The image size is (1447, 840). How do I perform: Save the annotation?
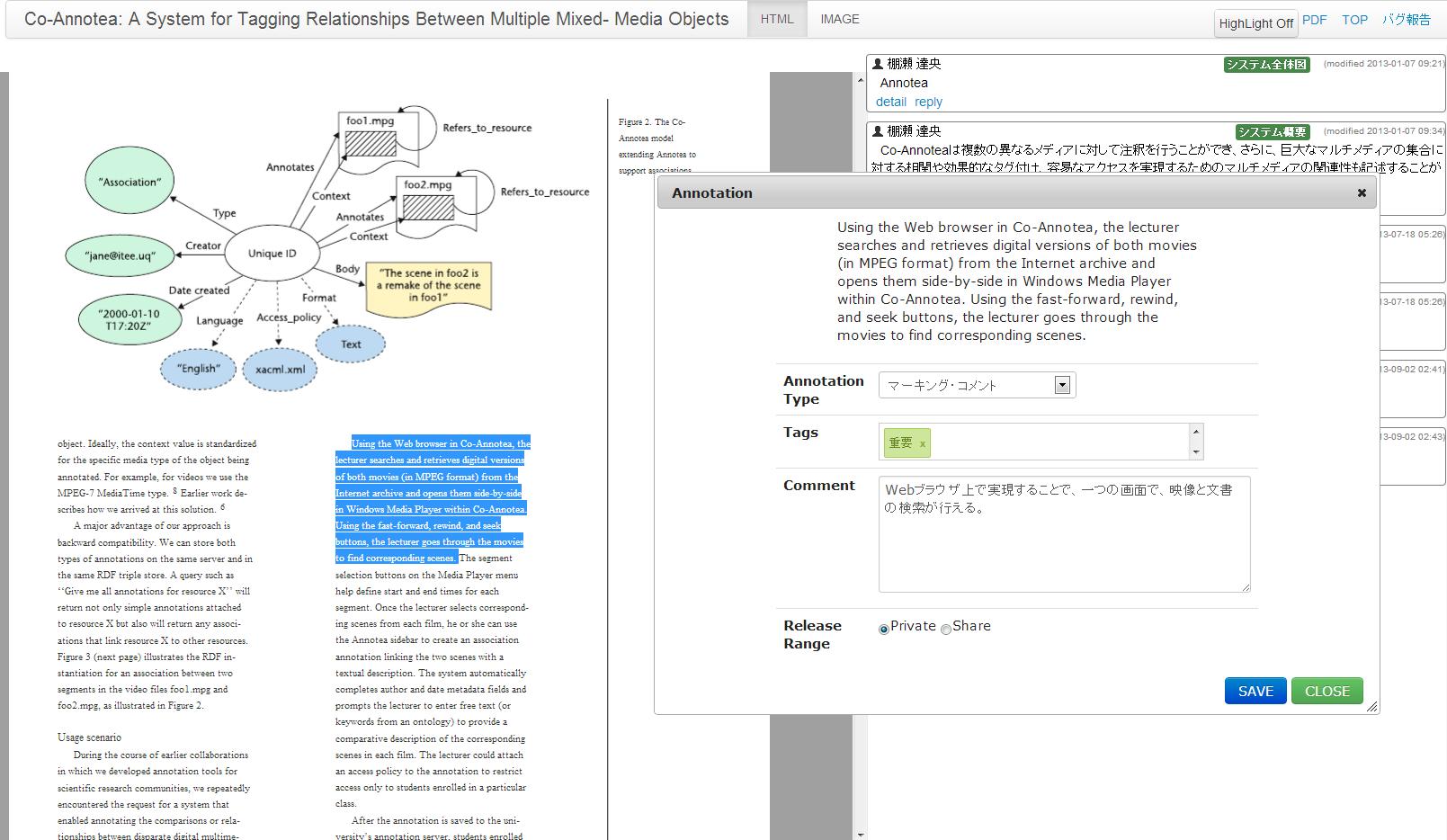pos(1255,691)
